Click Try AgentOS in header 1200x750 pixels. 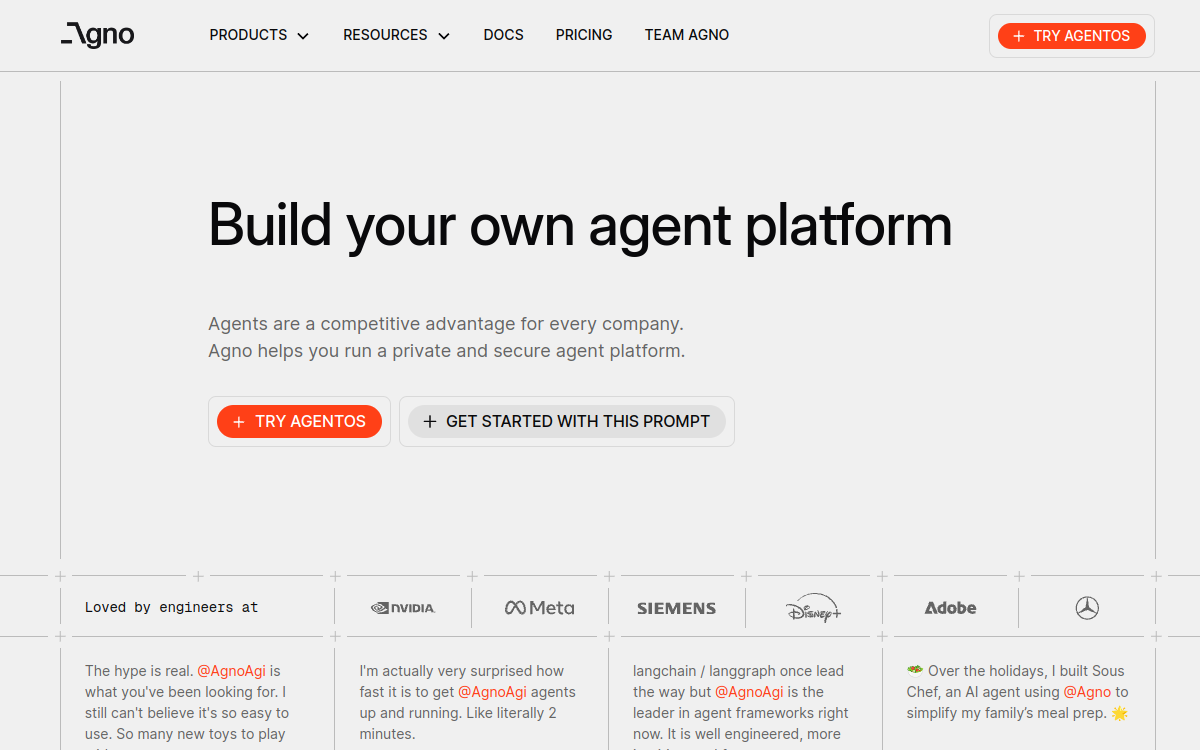click(x=1071, y=36)
